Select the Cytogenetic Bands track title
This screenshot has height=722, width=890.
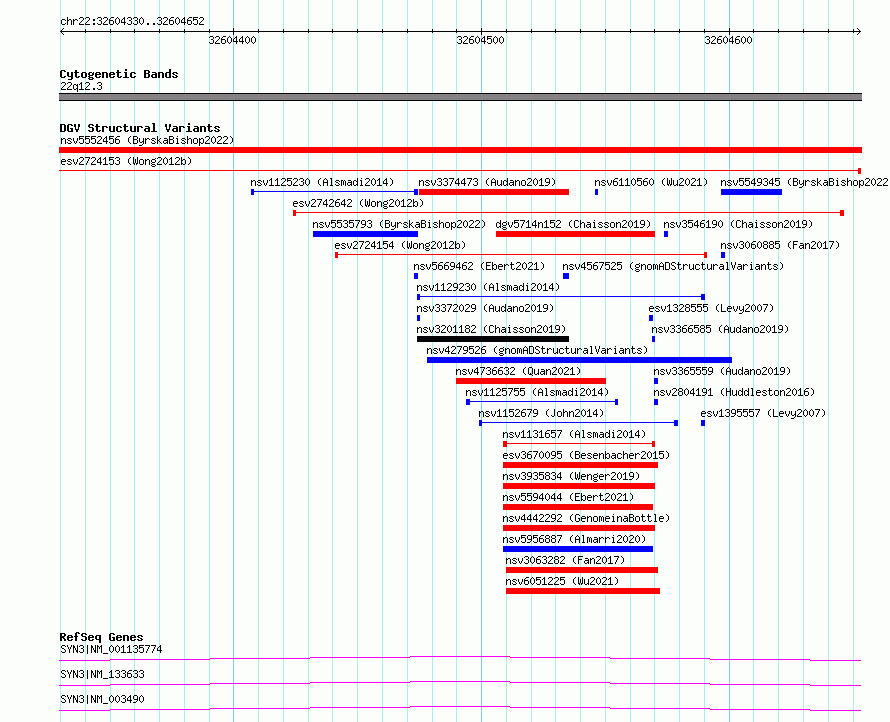click(x=119, y=74)
